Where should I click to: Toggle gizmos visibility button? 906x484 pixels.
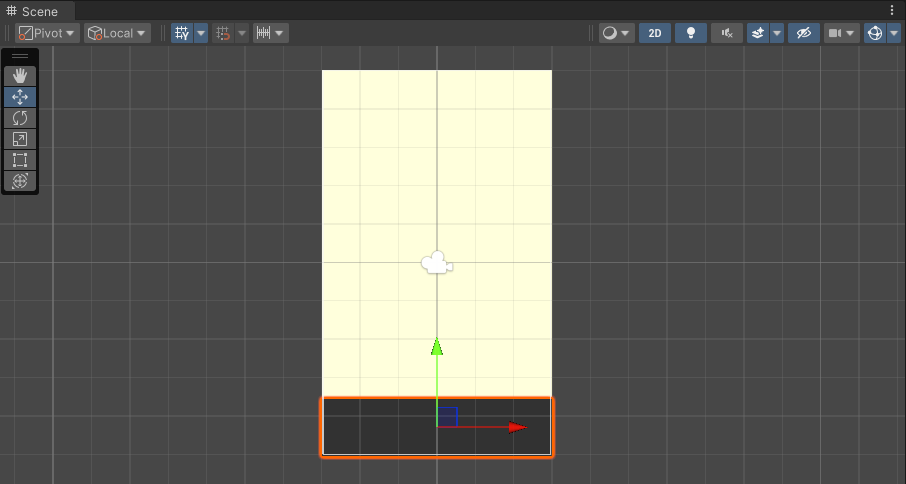(875, 33)
